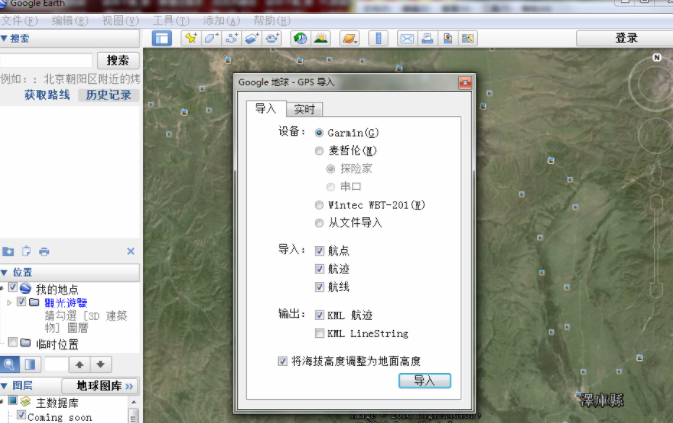Click the 导入 button in GPS dialog

424,381
